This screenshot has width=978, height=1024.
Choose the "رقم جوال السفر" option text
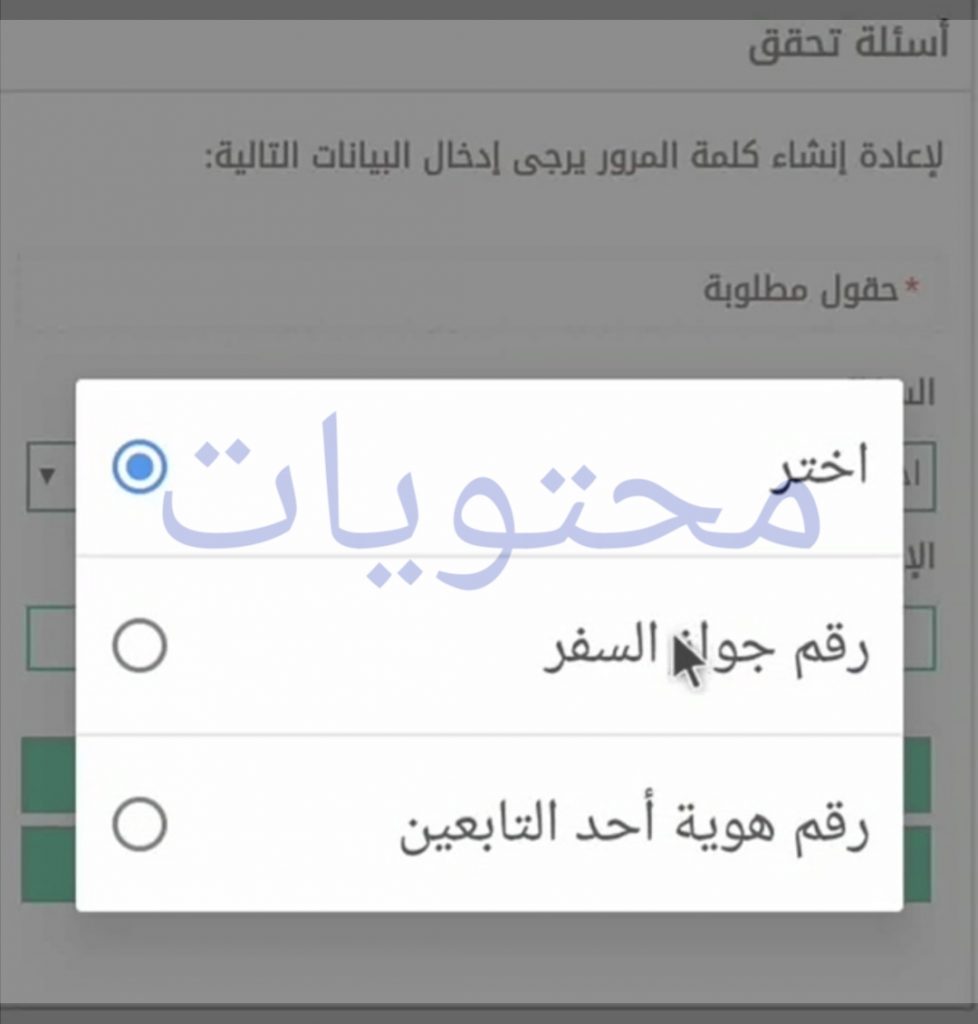pyautogui.click(x=706, y=649)
